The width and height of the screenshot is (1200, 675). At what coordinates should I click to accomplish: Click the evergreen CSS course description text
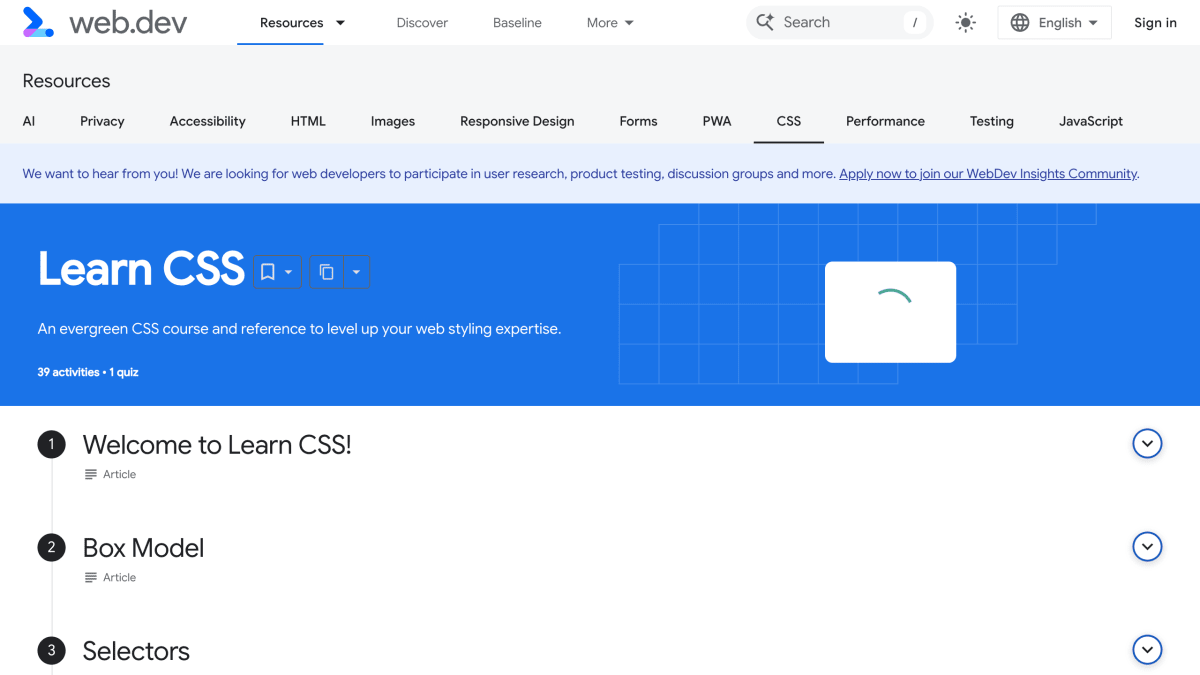299,328
